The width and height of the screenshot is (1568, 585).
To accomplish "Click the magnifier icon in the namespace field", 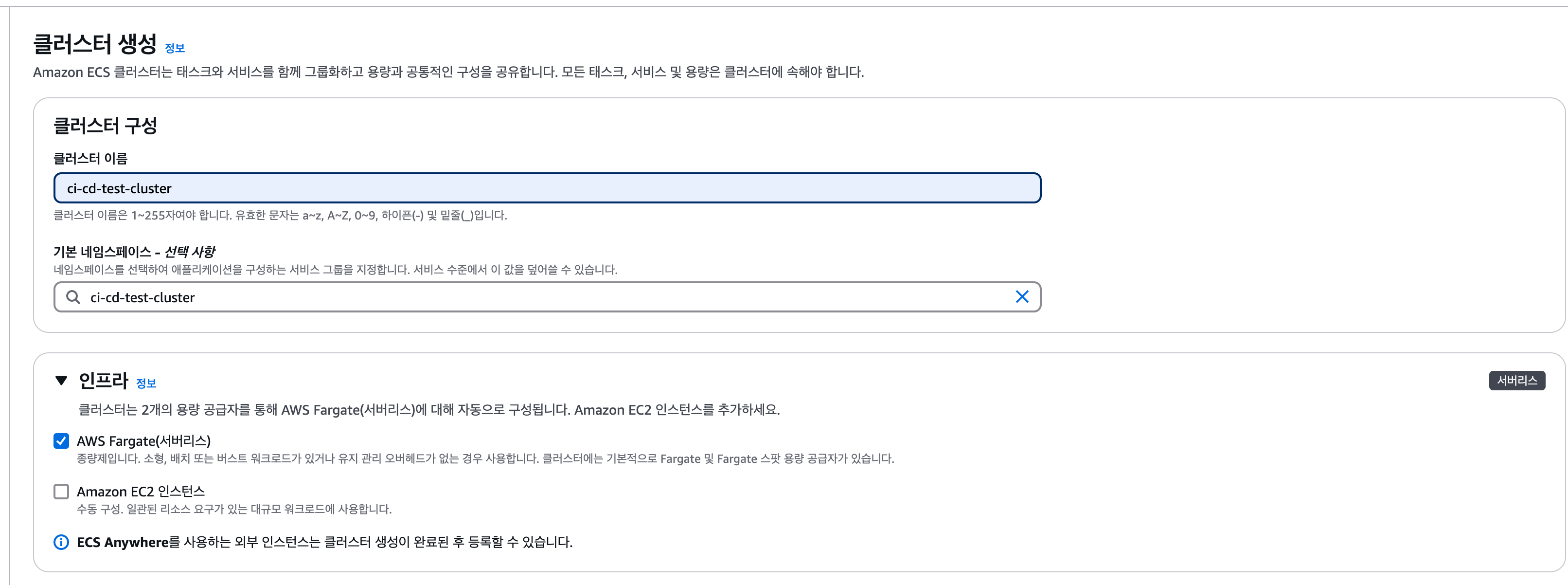I will 73,297.
